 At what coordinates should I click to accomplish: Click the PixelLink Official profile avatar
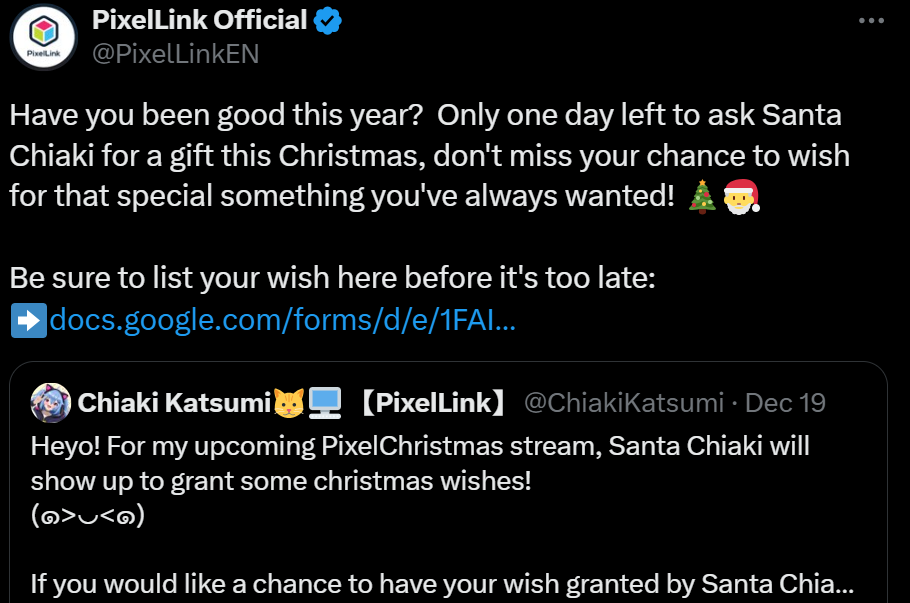coord(45,40)
